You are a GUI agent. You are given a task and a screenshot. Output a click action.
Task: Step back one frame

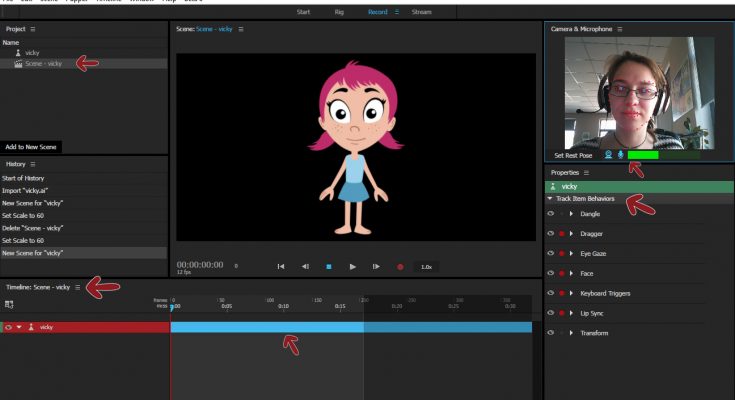pos(305,266)
